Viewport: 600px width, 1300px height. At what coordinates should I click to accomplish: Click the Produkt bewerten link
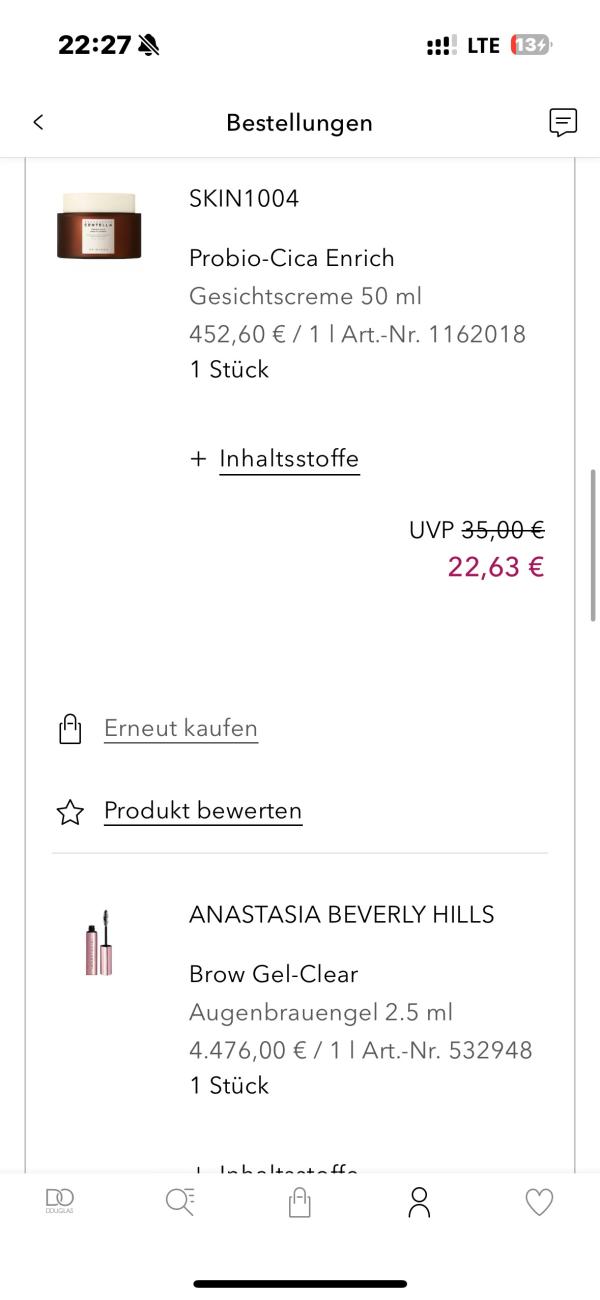click(x=203, y=810)
